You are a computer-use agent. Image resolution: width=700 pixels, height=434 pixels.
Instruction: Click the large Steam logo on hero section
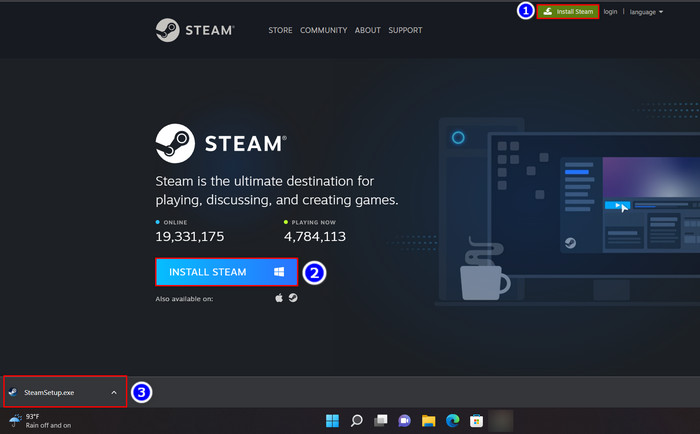(x=221, y=143)
